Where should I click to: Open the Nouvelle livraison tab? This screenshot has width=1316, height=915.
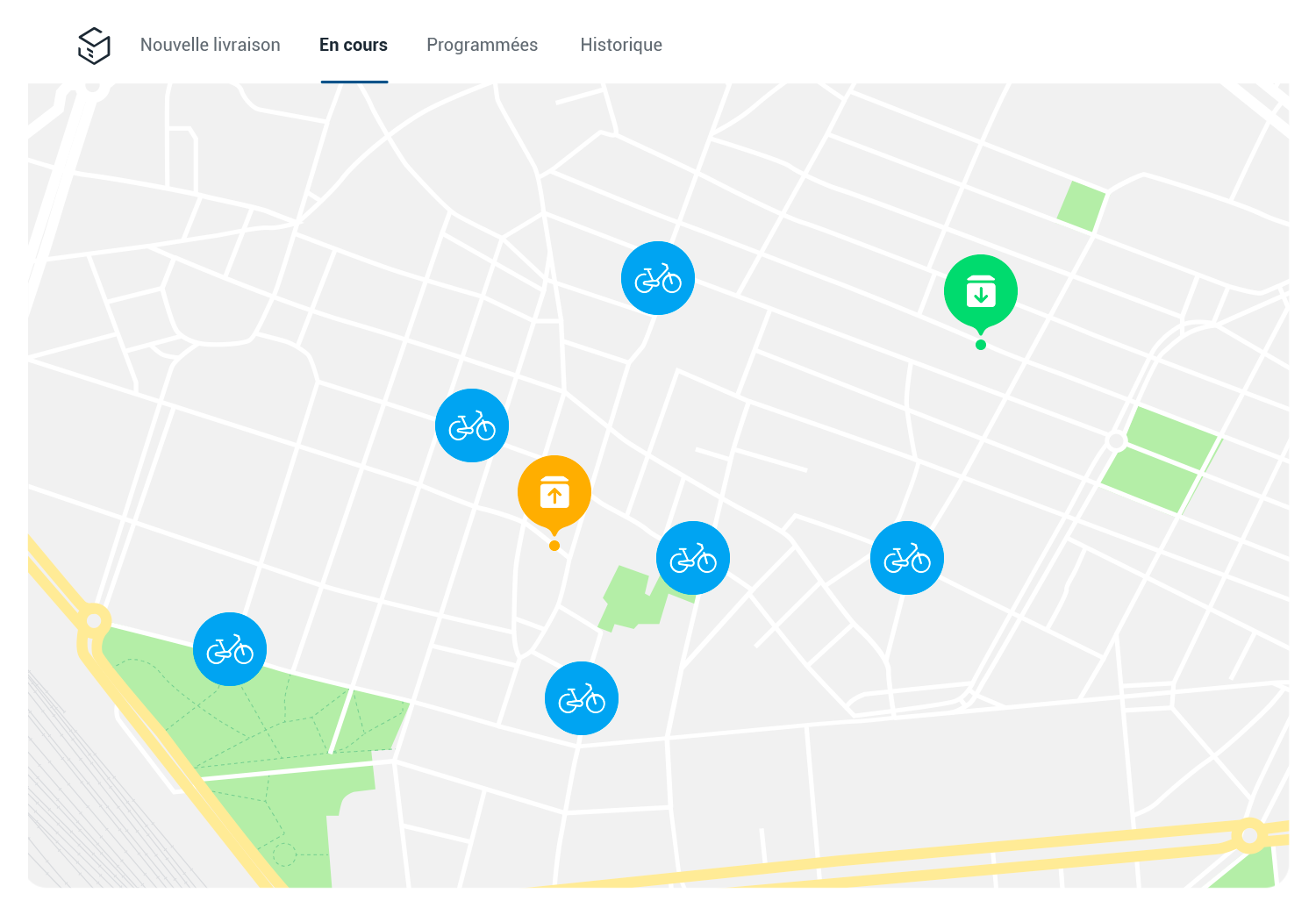pyautogui.click(x=211, y=45)
